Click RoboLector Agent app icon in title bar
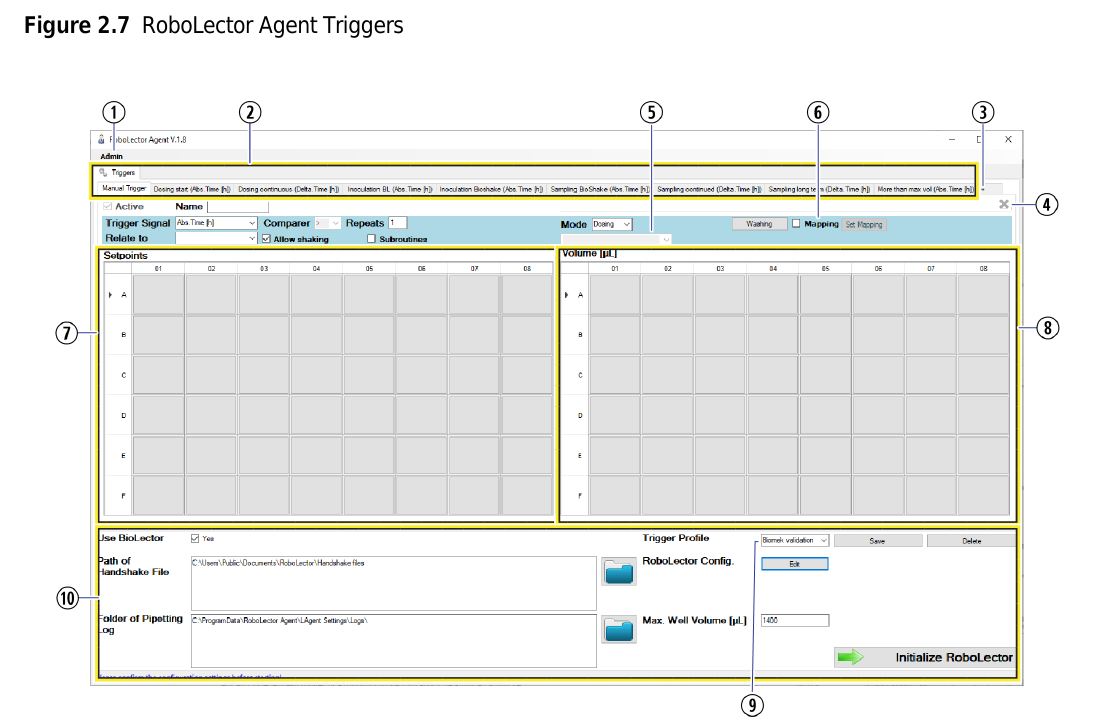1100x720 pixels. coord(101,139)
